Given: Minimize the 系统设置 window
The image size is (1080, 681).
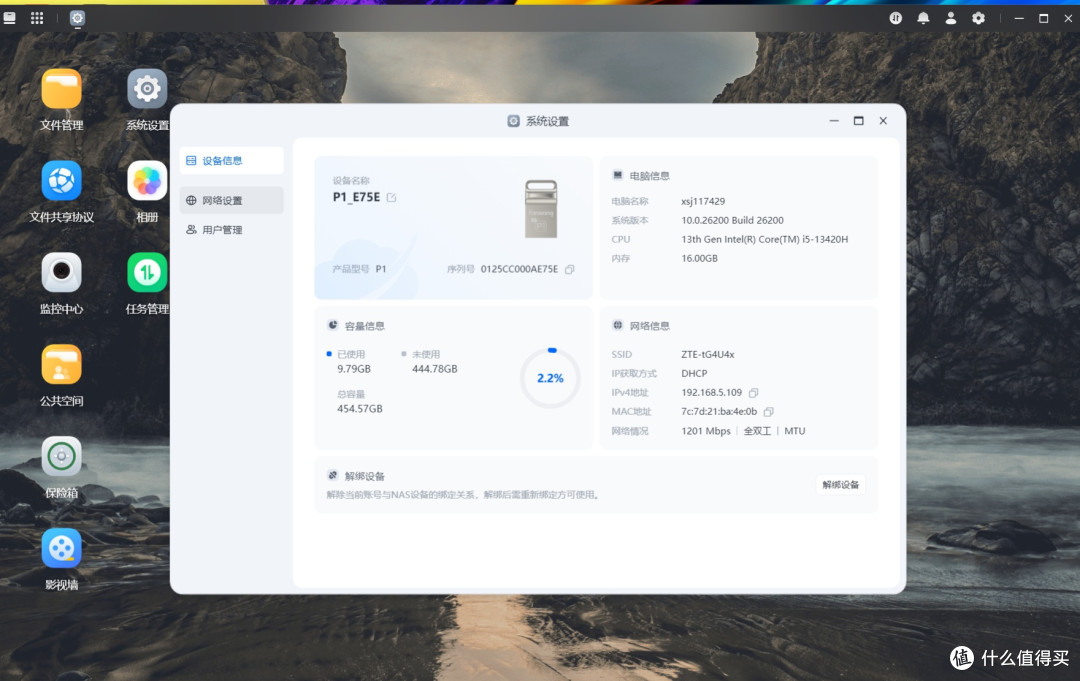Looking at the screenshot, I should (x=834, y=121).
